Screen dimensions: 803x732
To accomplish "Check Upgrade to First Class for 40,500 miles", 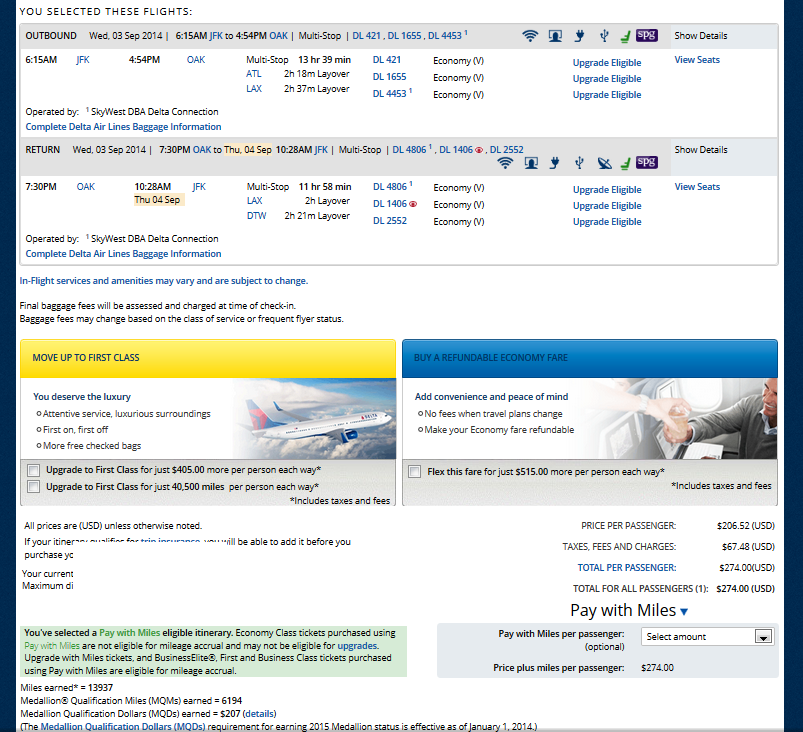I will (x=35, y=486).
